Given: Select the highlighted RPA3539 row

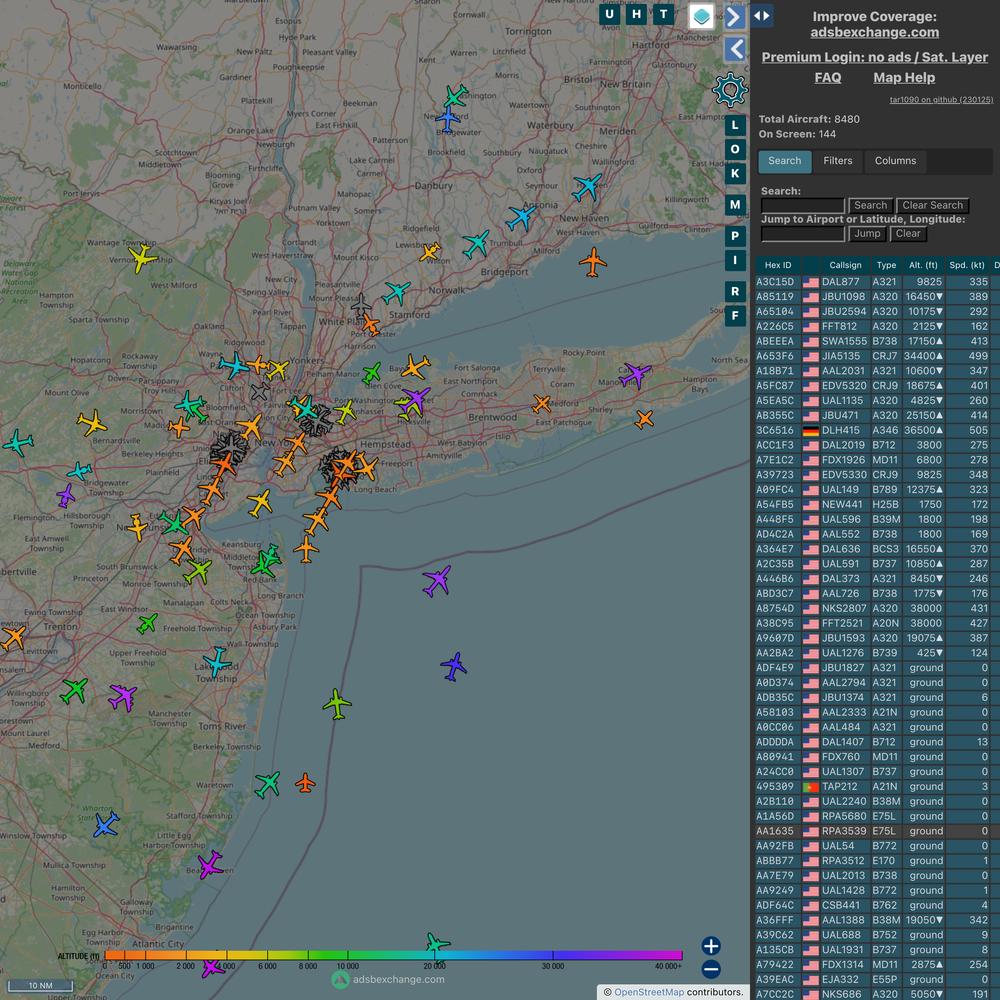Looking at the screenshot, I should (877, 832).
